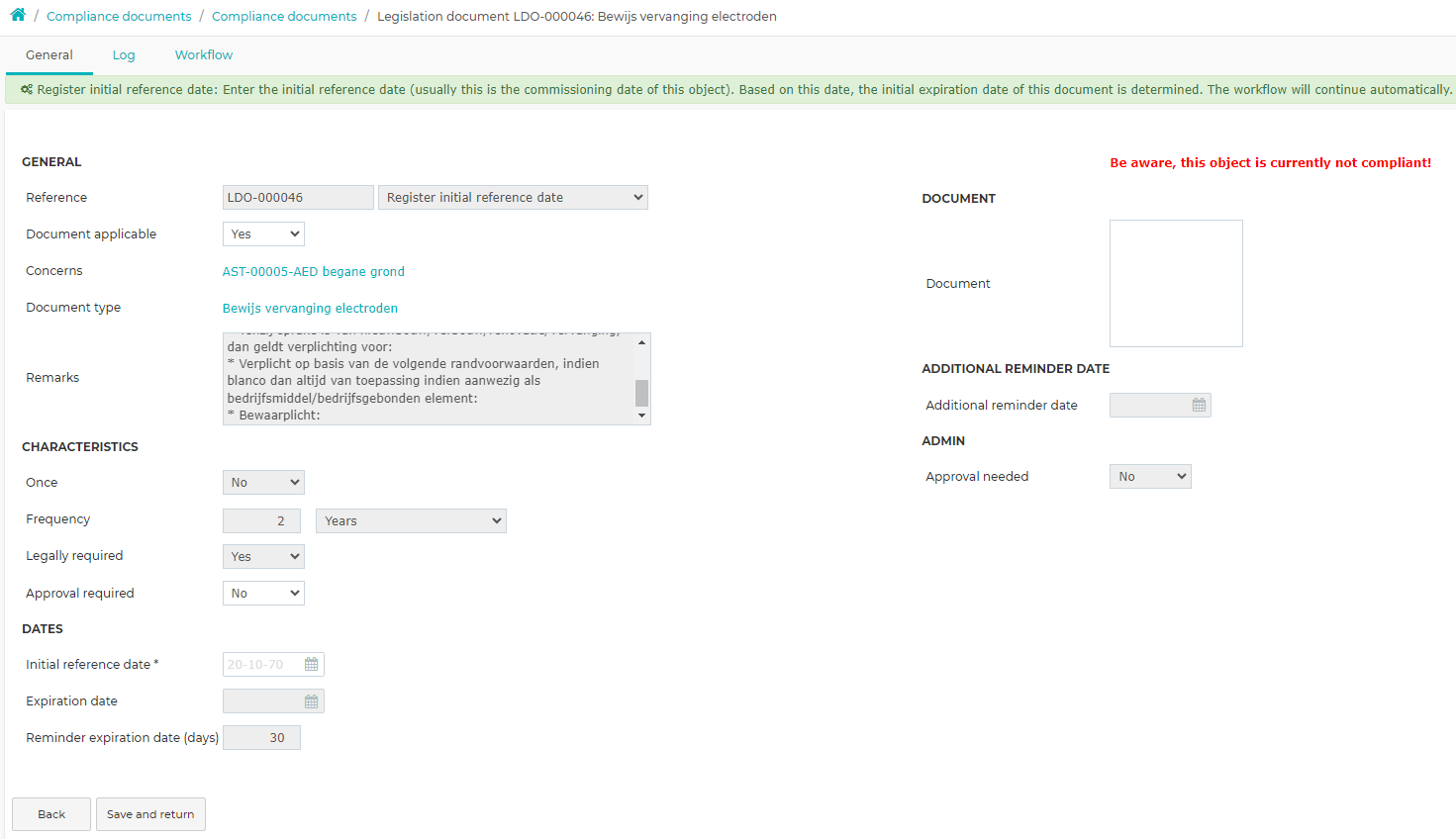1456x839 pixels.
Task: Open the Once dropdown
Action: 263,483
